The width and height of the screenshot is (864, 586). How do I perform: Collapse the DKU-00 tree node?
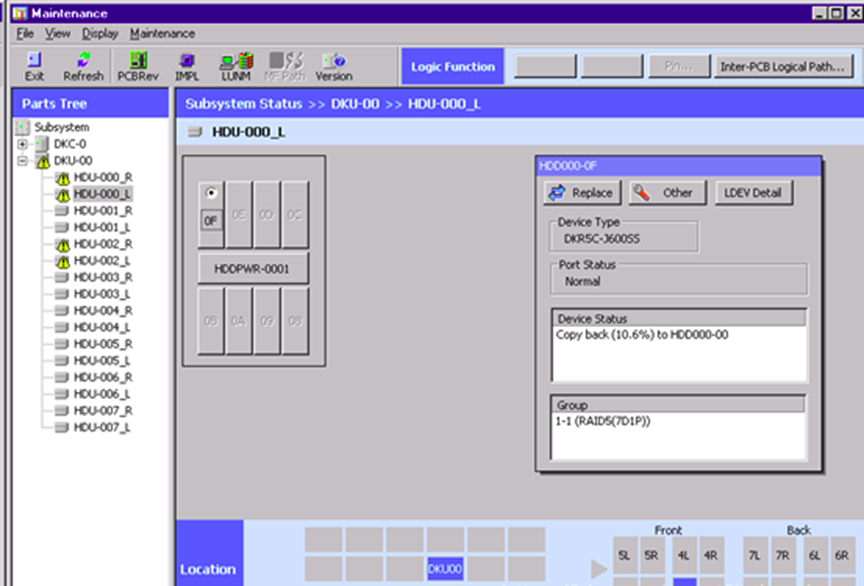point(22,161)
